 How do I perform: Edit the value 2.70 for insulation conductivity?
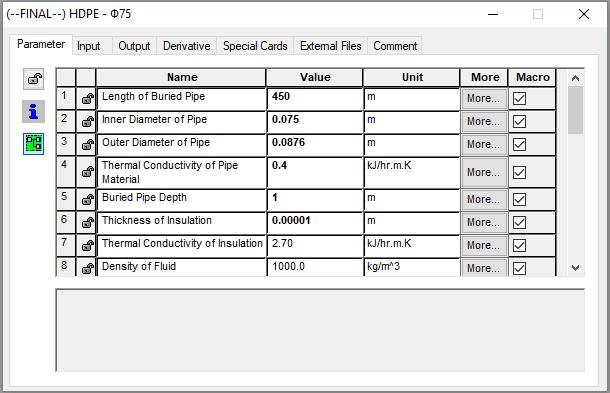point(315,246)
